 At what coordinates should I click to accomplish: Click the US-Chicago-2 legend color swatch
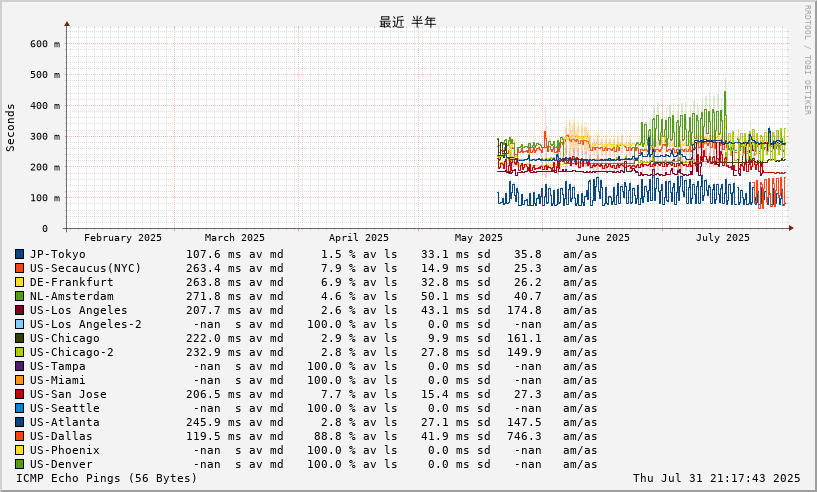pos(19,352)
